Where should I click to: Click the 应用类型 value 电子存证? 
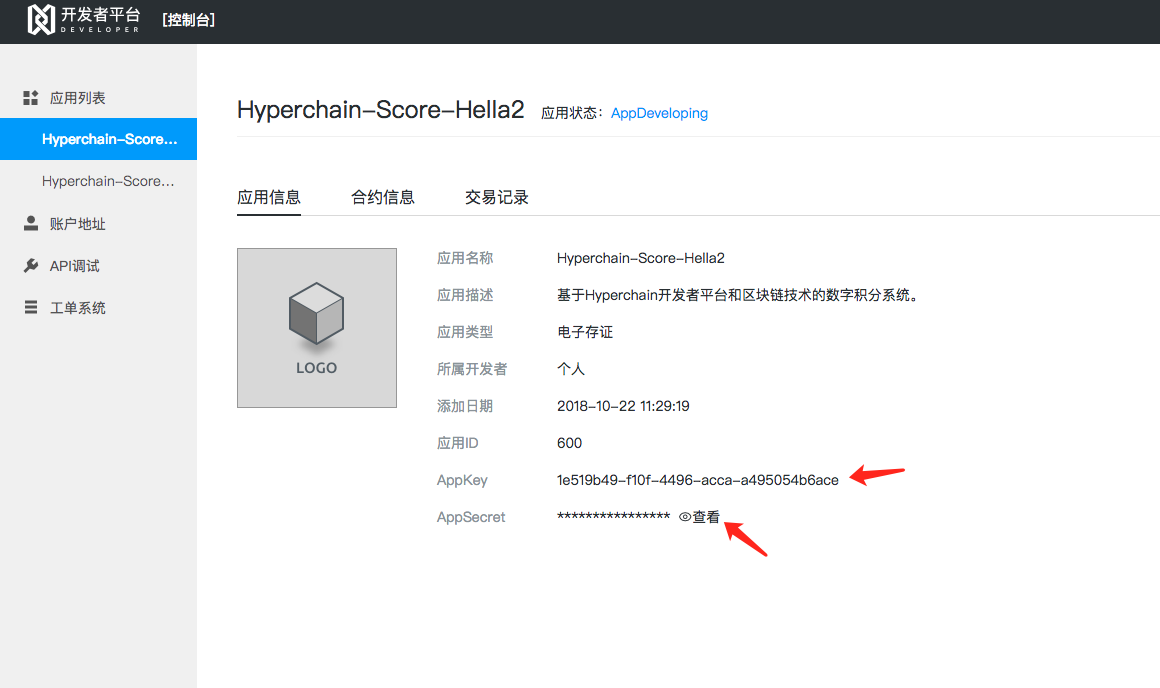tap(584, 332)
